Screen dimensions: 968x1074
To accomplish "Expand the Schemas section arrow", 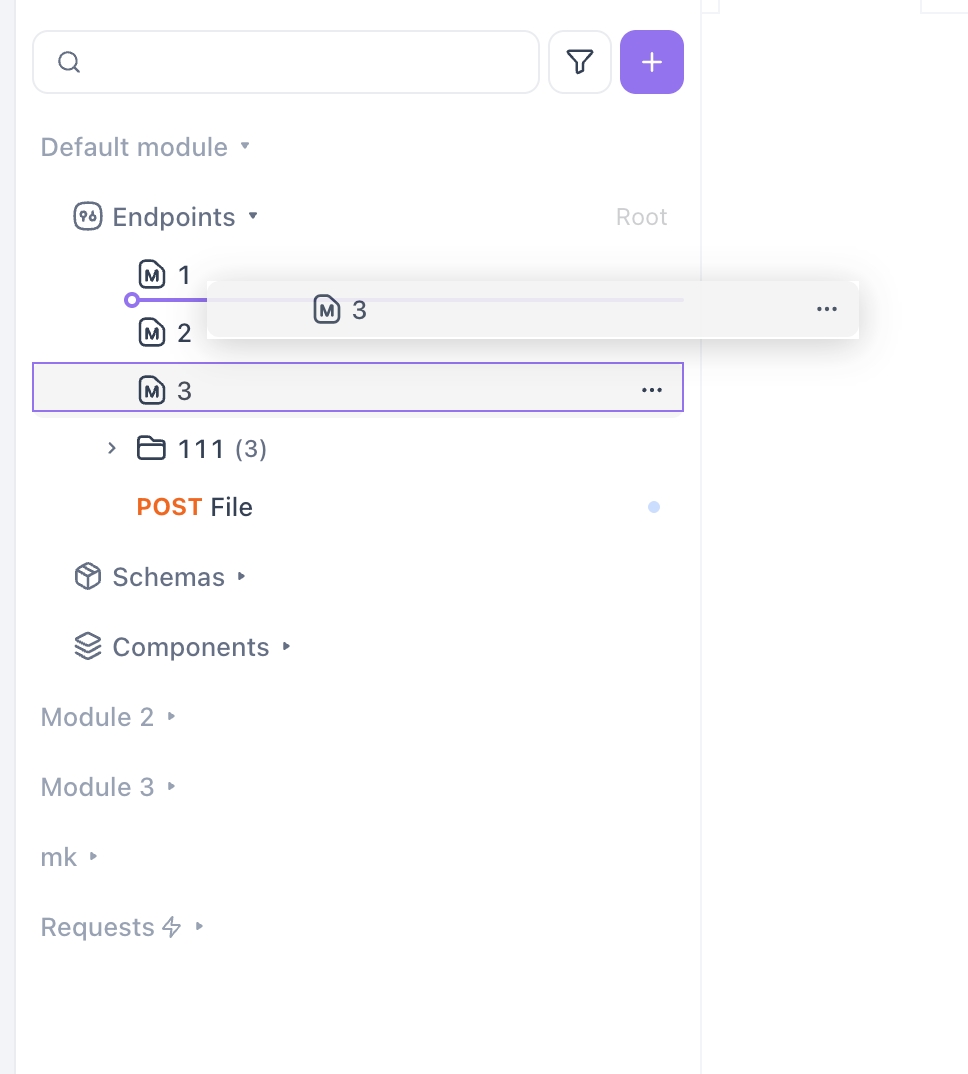I will [x=242, y=577].
